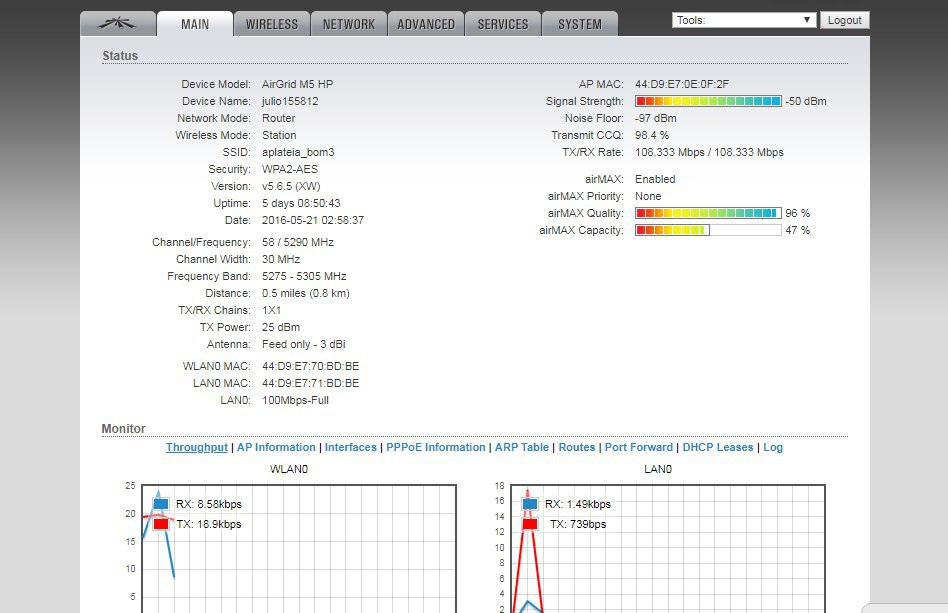Click the SSID value aplateia_bom3
The height and width of the screenshot is (613, 948).
pos(298,152)
